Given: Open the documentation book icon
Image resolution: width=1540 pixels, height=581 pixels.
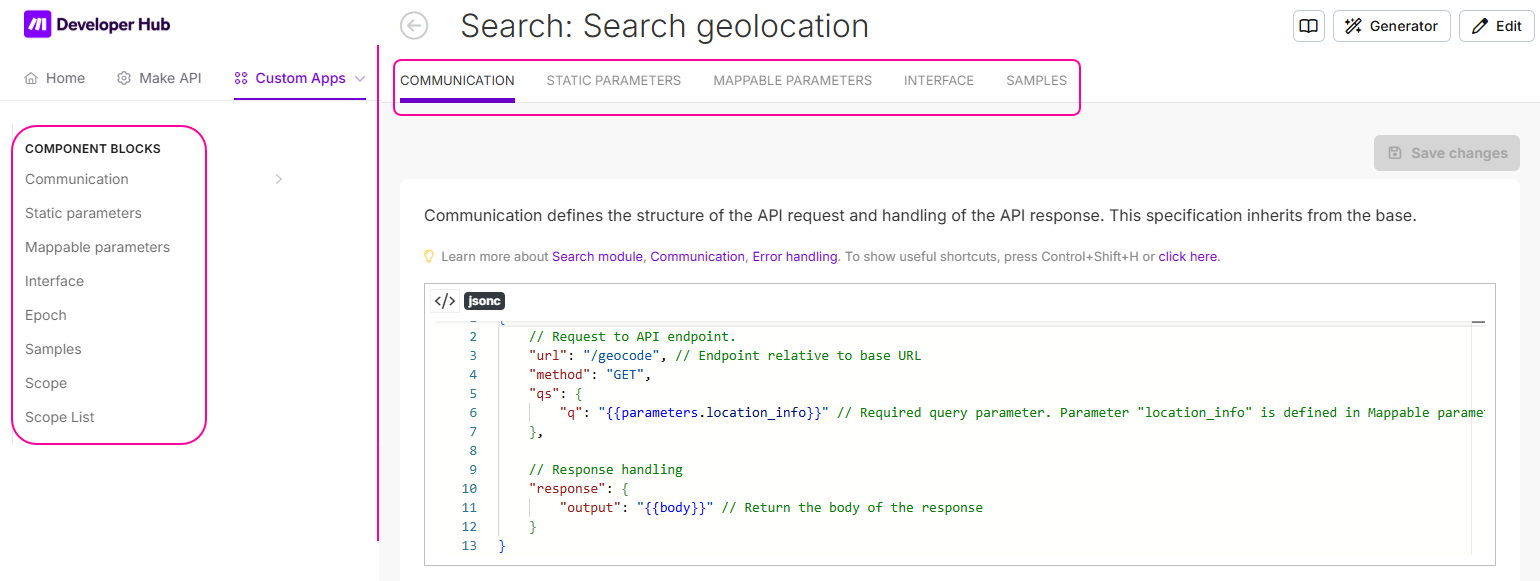Looking at the screenshot, I should pos(1308,26).
